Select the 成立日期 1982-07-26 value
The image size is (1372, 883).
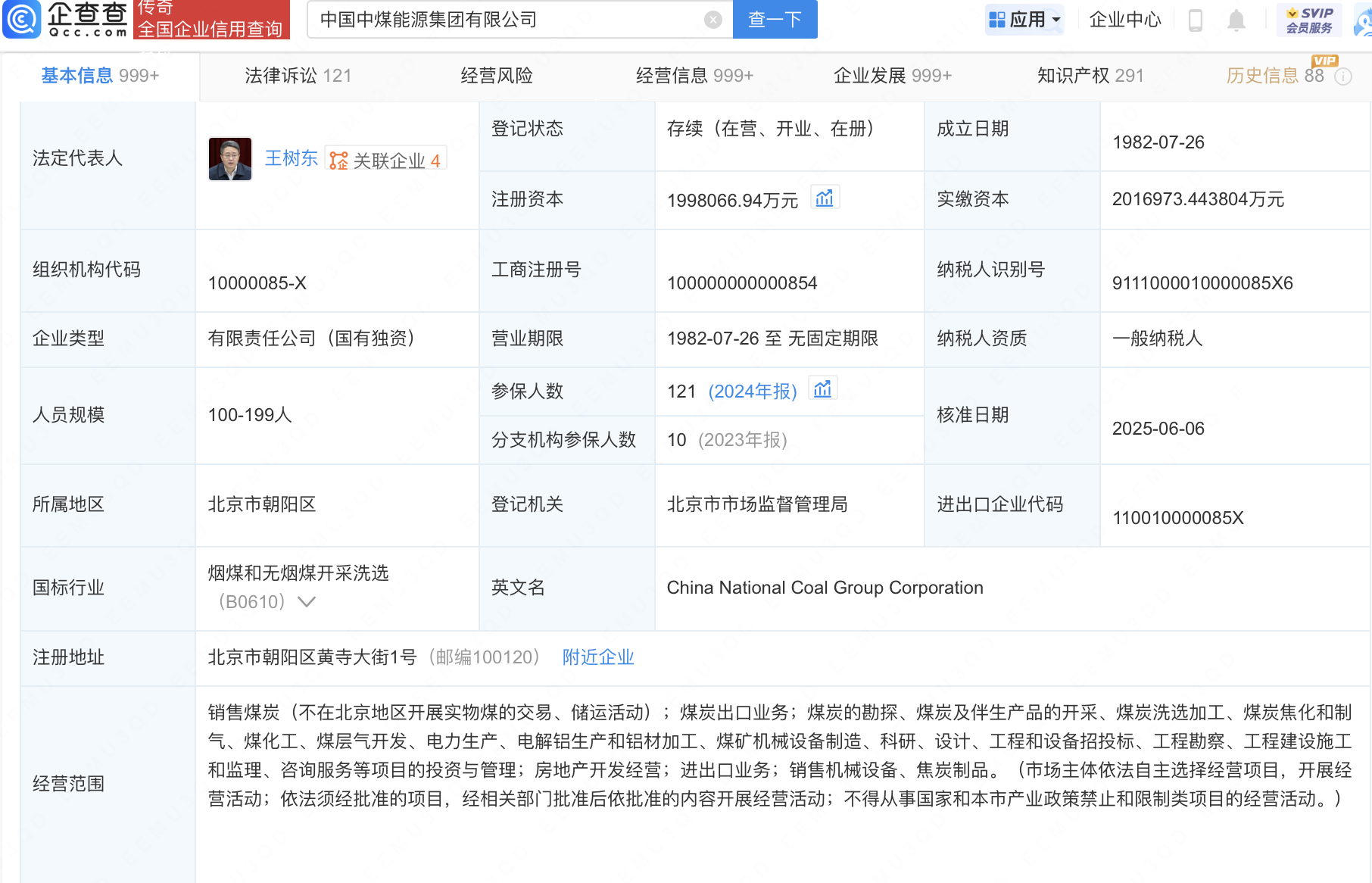(1158, 142)
